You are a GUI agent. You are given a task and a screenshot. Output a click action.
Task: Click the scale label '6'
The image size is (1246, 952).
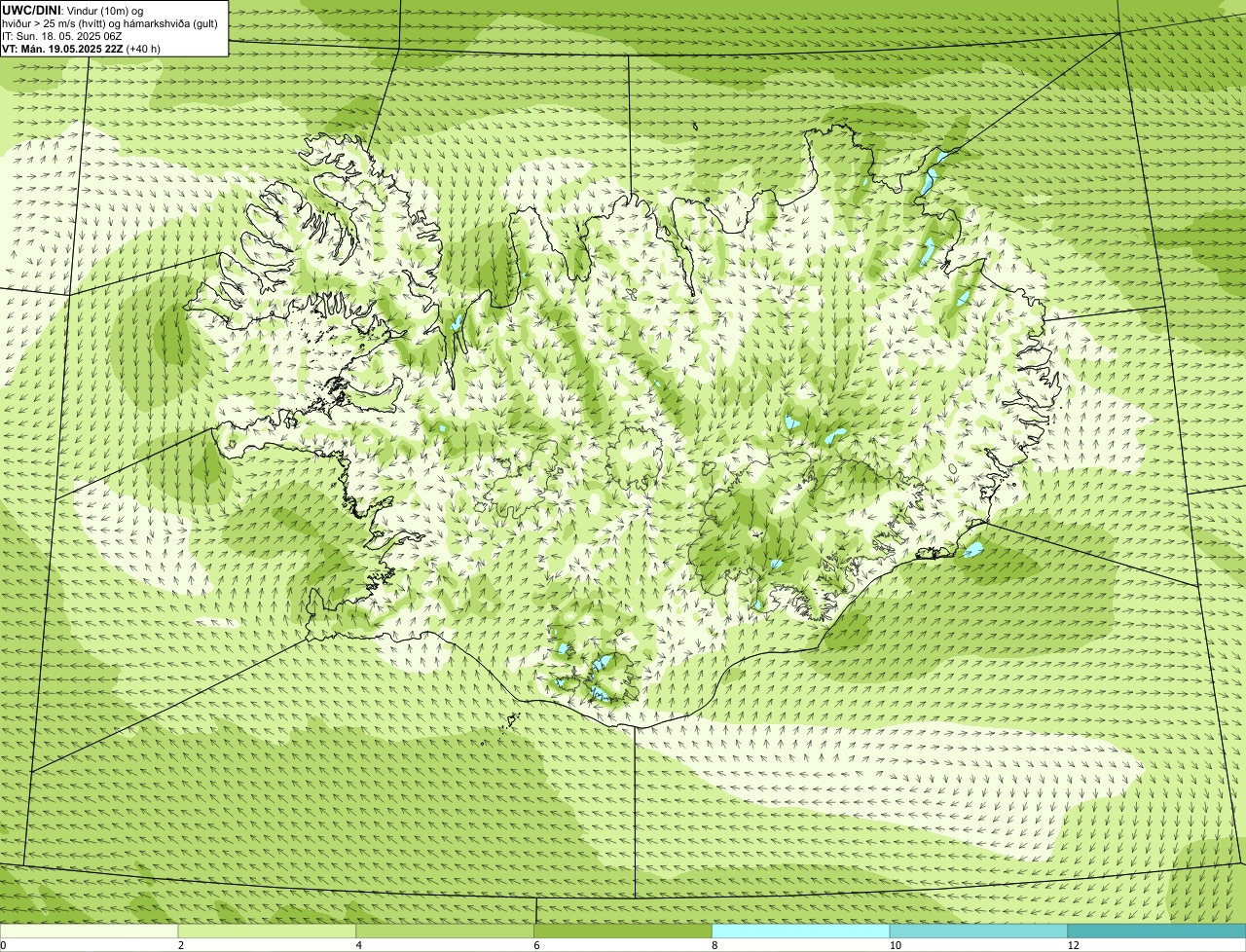536,945
